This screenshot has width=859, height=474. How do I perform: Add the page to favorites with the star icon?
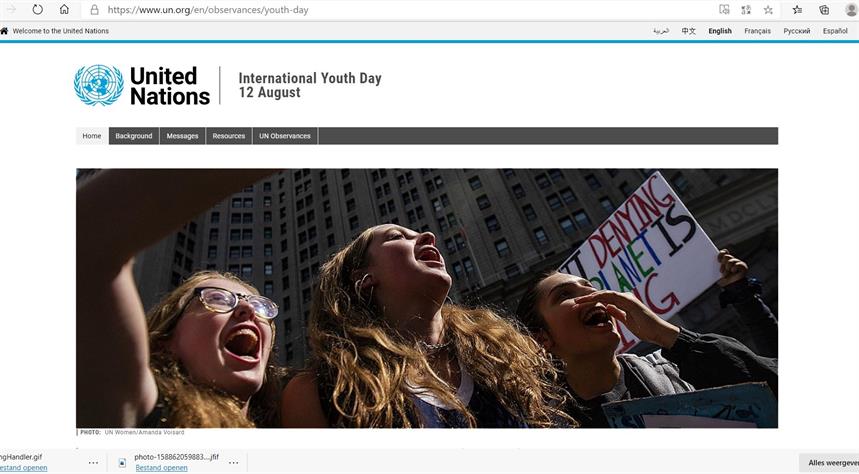click(768, 9)
